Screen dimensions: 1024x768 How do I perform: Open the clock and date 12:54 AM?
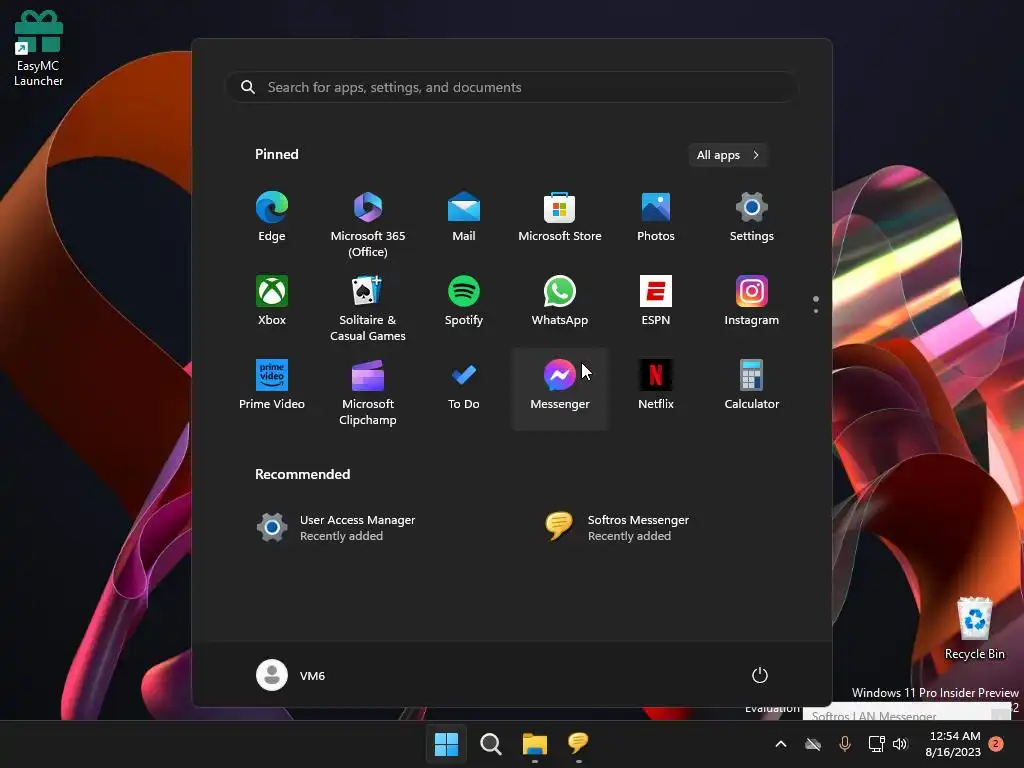tap(953, 744)
